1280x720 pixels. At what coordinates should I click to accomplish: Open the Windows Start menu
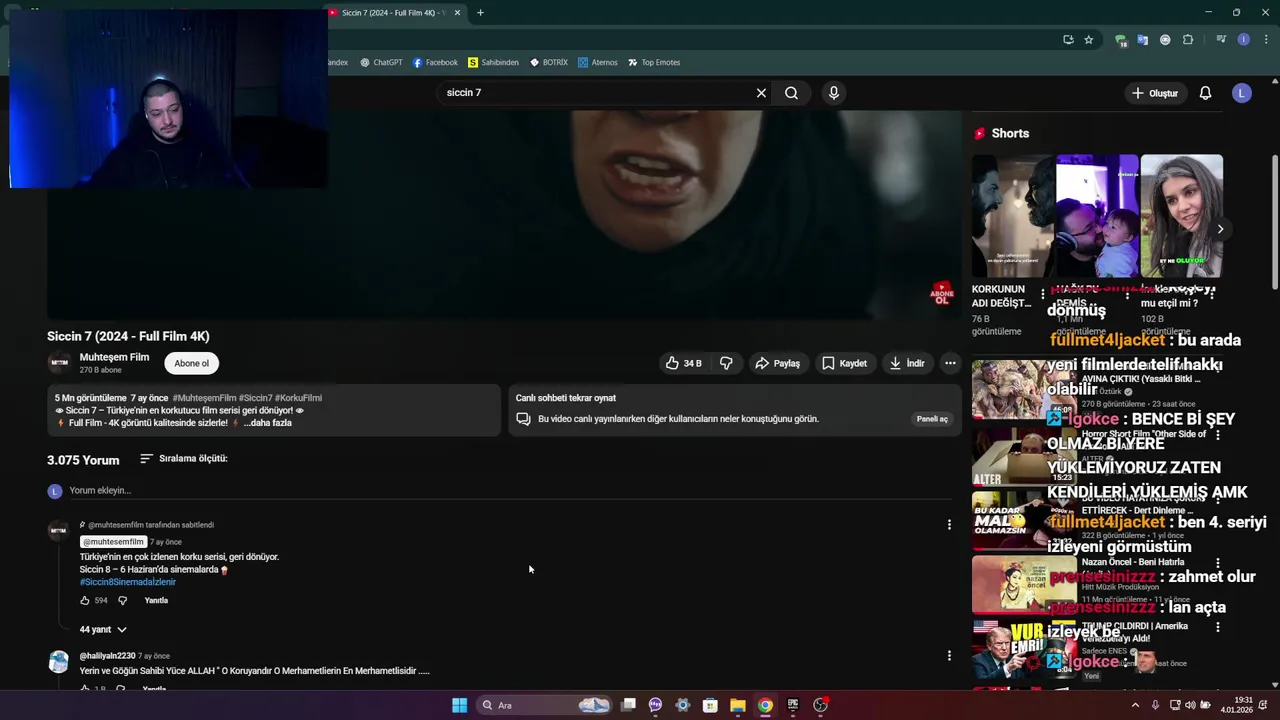pyautogui.click(x=459, y=705)
